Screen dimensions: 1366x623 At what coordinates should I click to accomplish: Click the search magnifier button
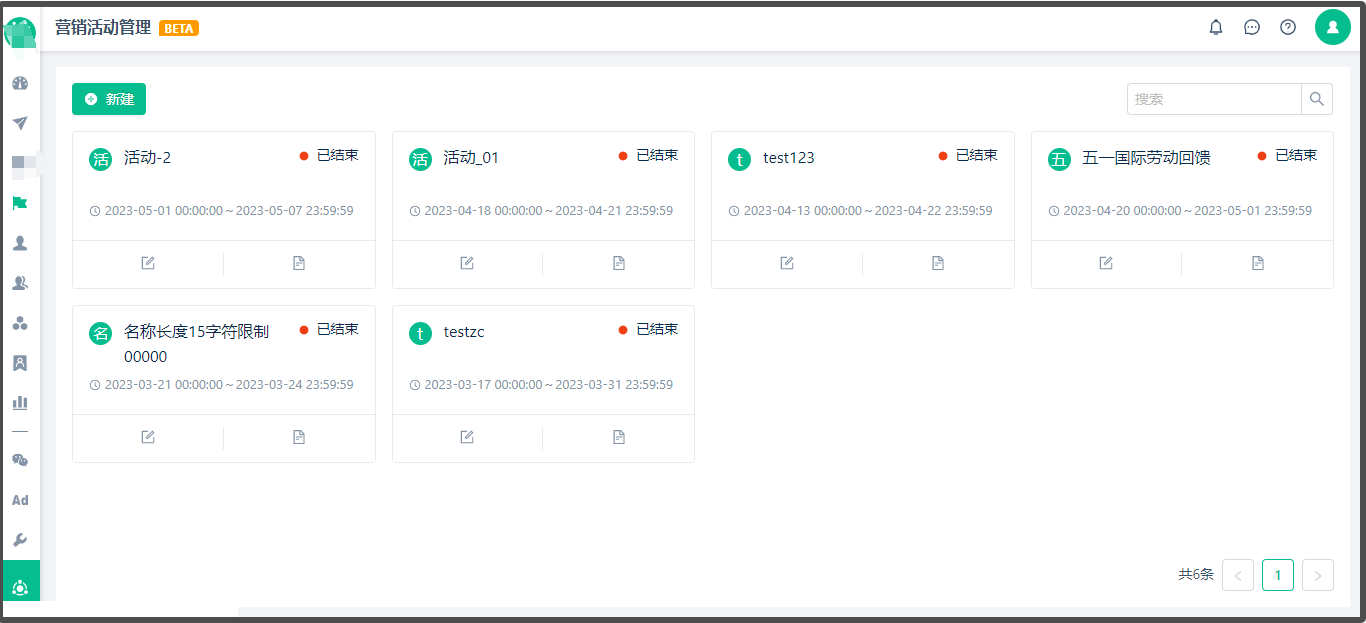tap(1317, 99)
